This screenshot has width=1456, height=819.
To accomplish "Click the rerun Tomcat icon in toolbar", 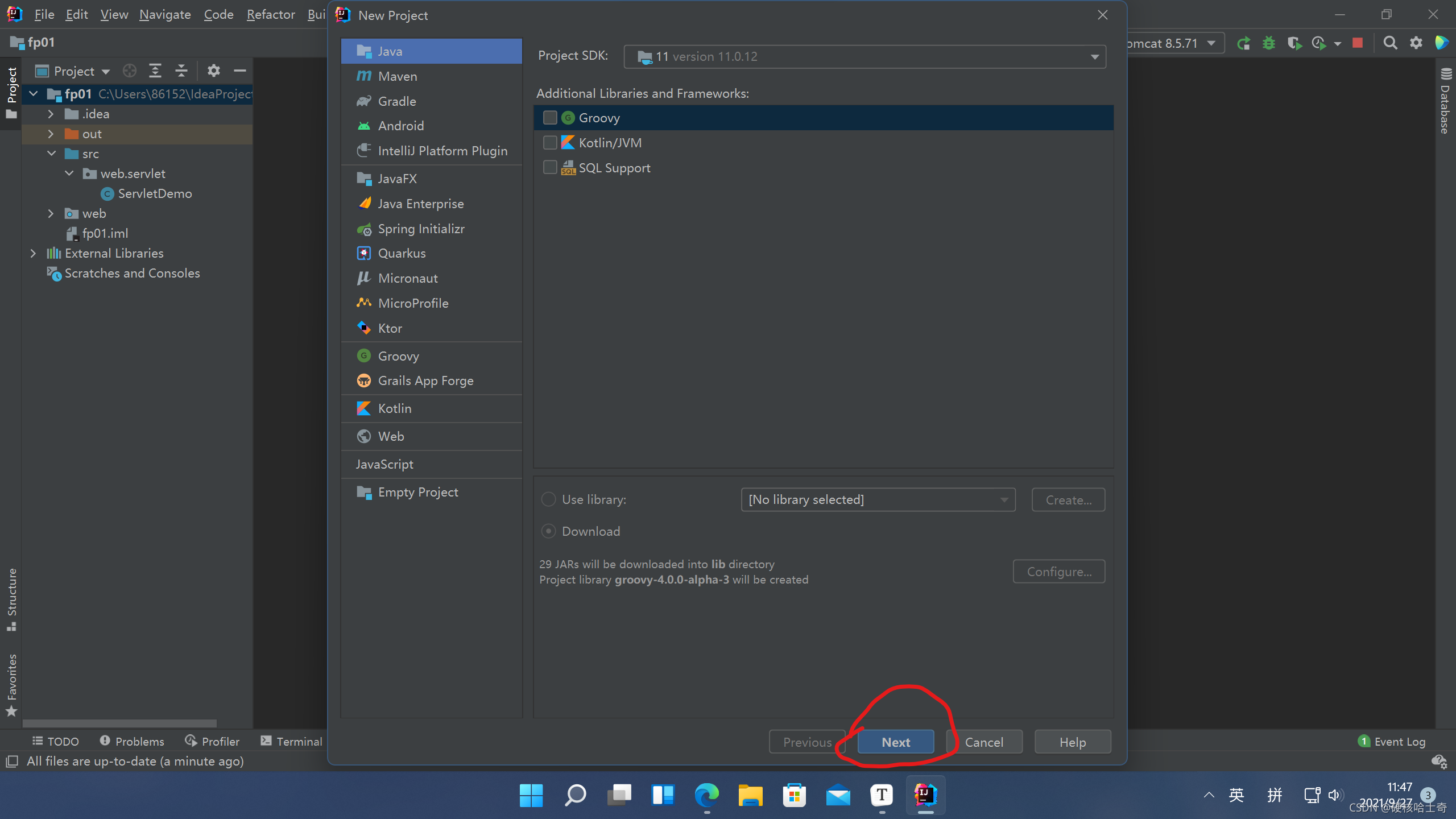I will 1244,43.
